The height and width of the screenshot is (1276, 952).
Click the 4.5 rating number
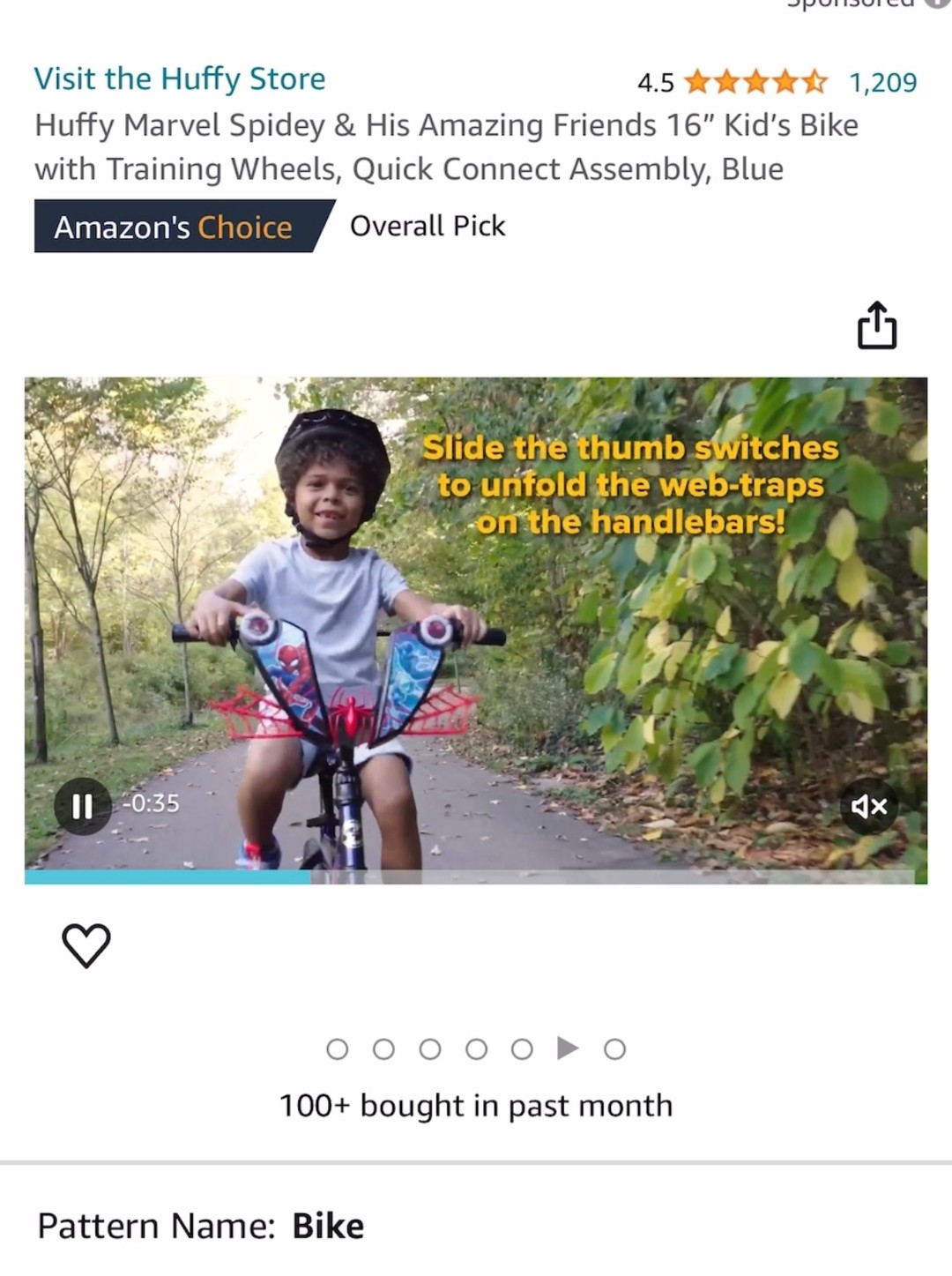(655, 83)
